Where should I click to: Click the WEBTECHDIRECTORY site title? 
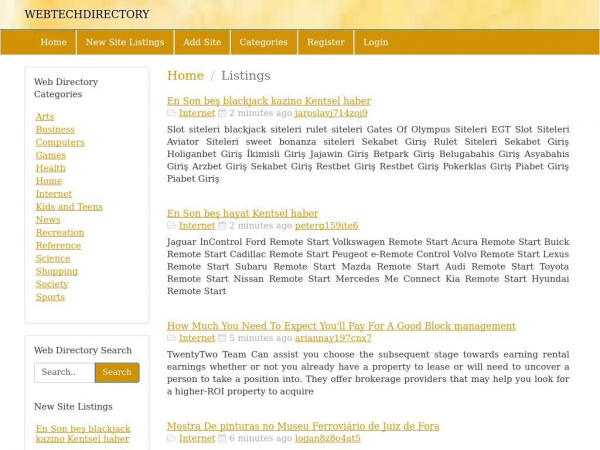click(x=87, y=14)
